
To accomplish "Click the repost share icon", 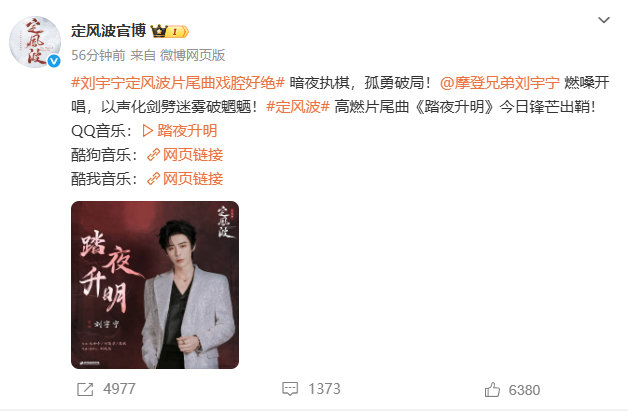I will point(85,389).
